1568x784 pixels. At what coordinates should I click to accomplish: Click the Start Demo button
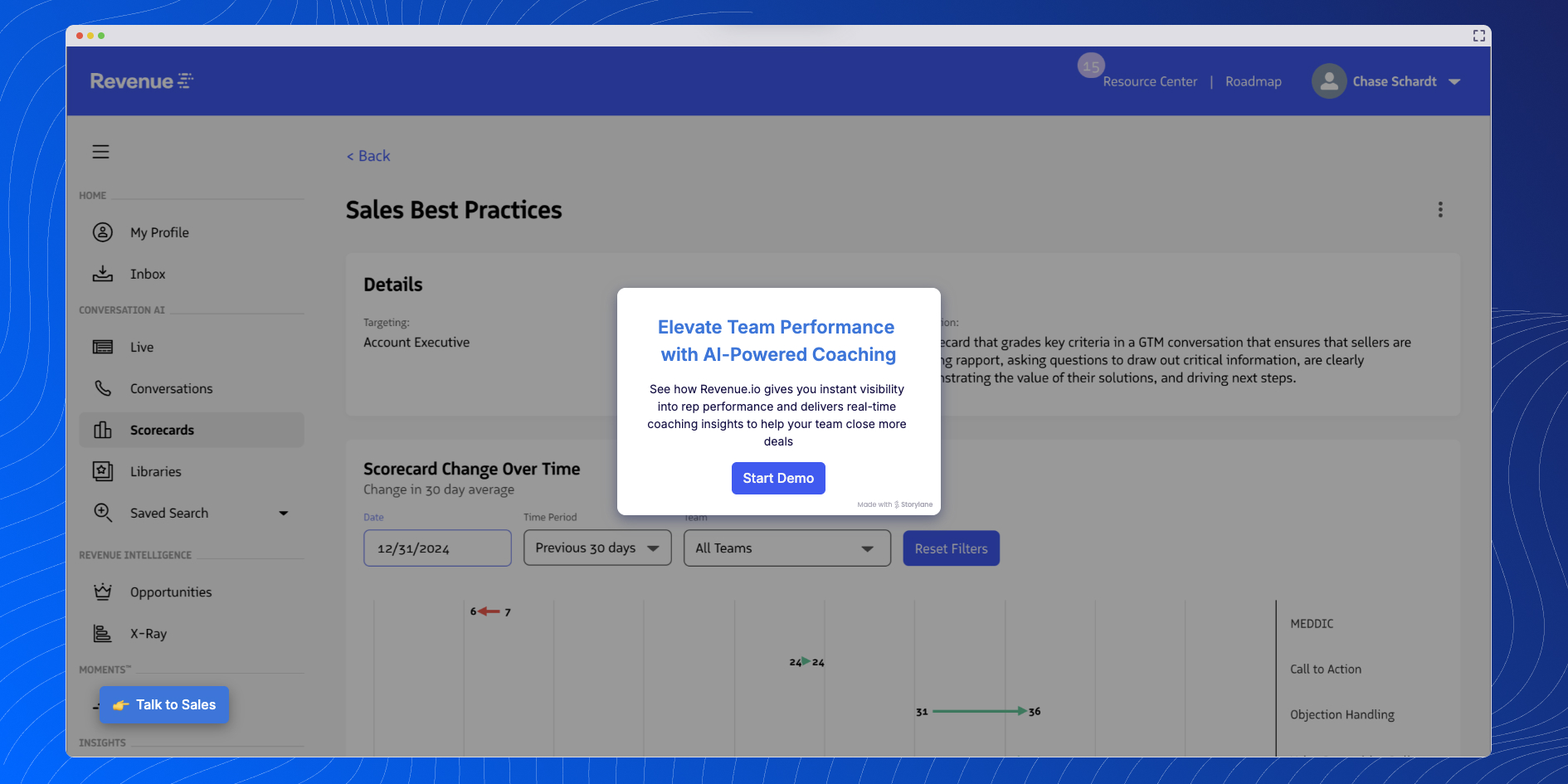tap(778, 478)
